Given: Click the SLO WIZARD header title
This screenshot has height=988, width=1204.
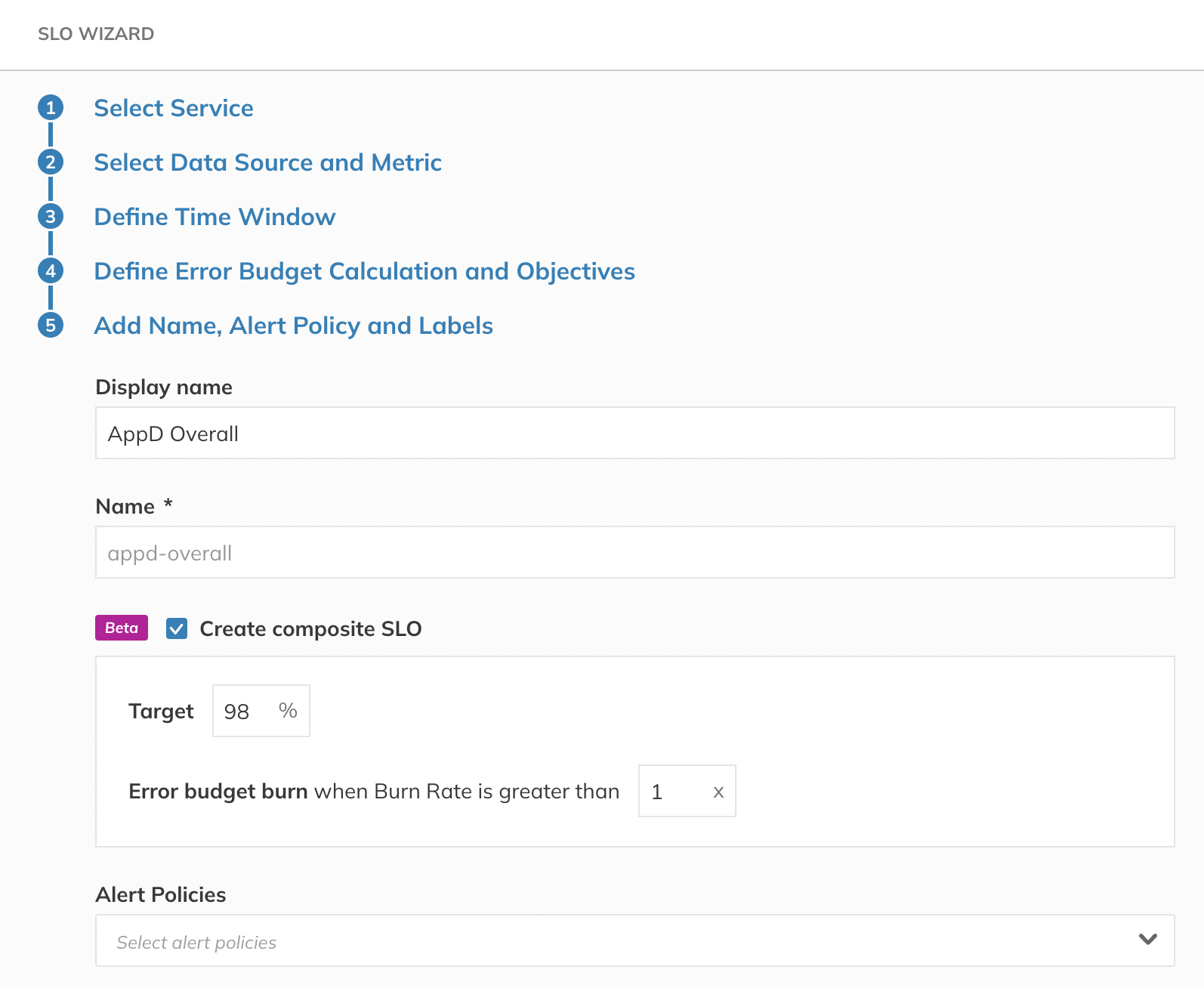Looking at the screenshot, I should [x=96, y=34].
